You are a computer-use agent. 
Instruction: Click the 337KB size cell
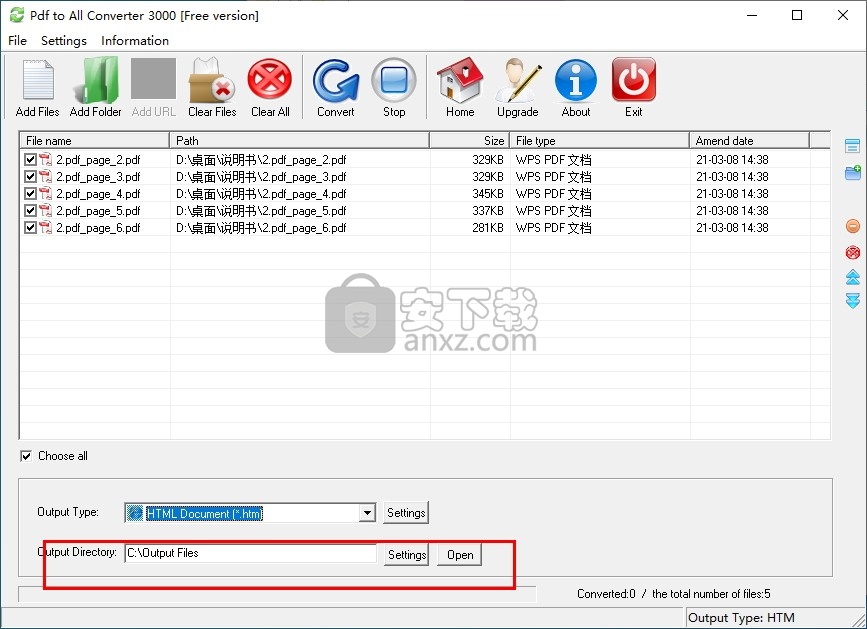488,211
